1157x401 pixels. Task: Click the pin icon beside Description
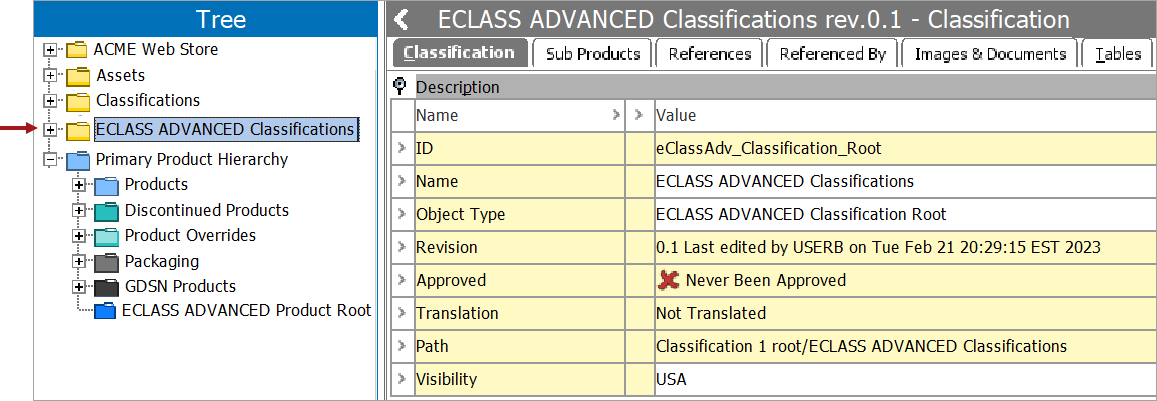click(401, 86)
